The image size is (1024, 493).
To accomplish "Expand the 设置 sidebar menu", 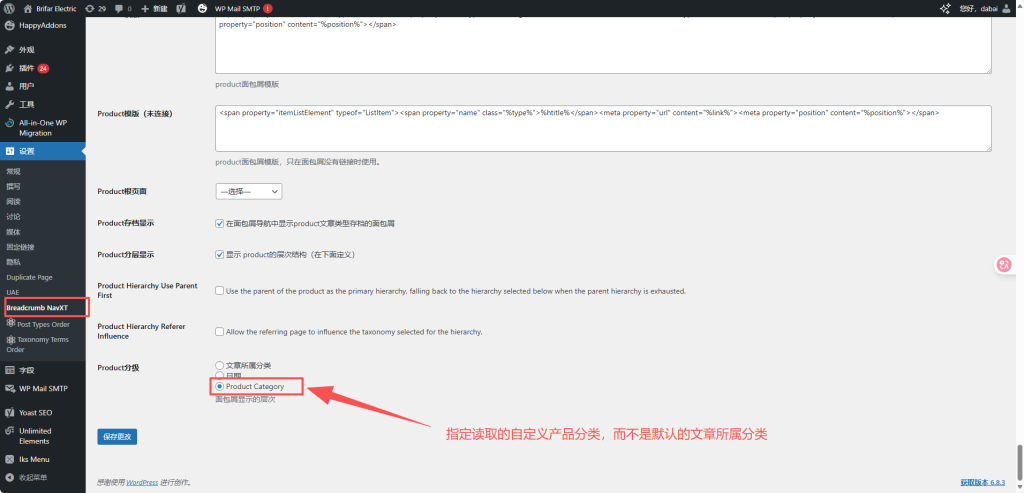I will click(x=27, y=150).
